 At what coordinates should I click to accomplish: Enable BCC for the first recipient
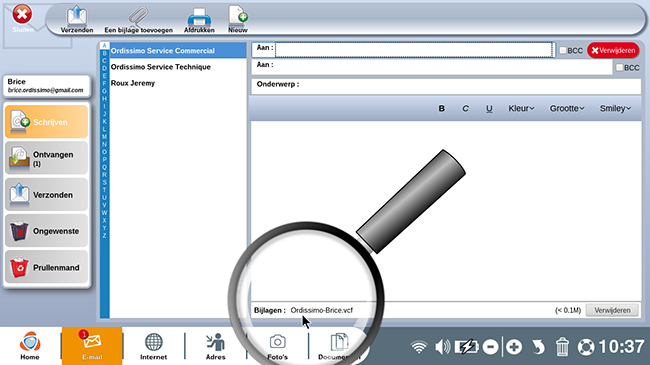tap(563, 50)
